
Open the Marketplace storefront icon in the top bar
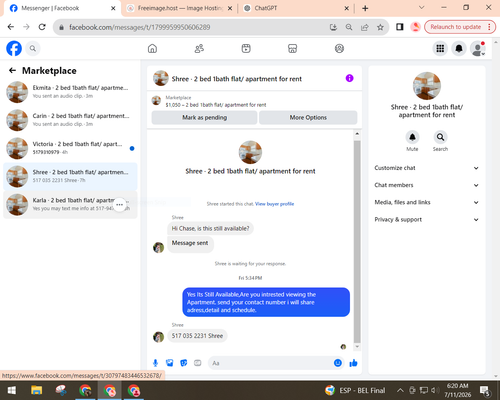pyautogui.click(x=292, y=49)
